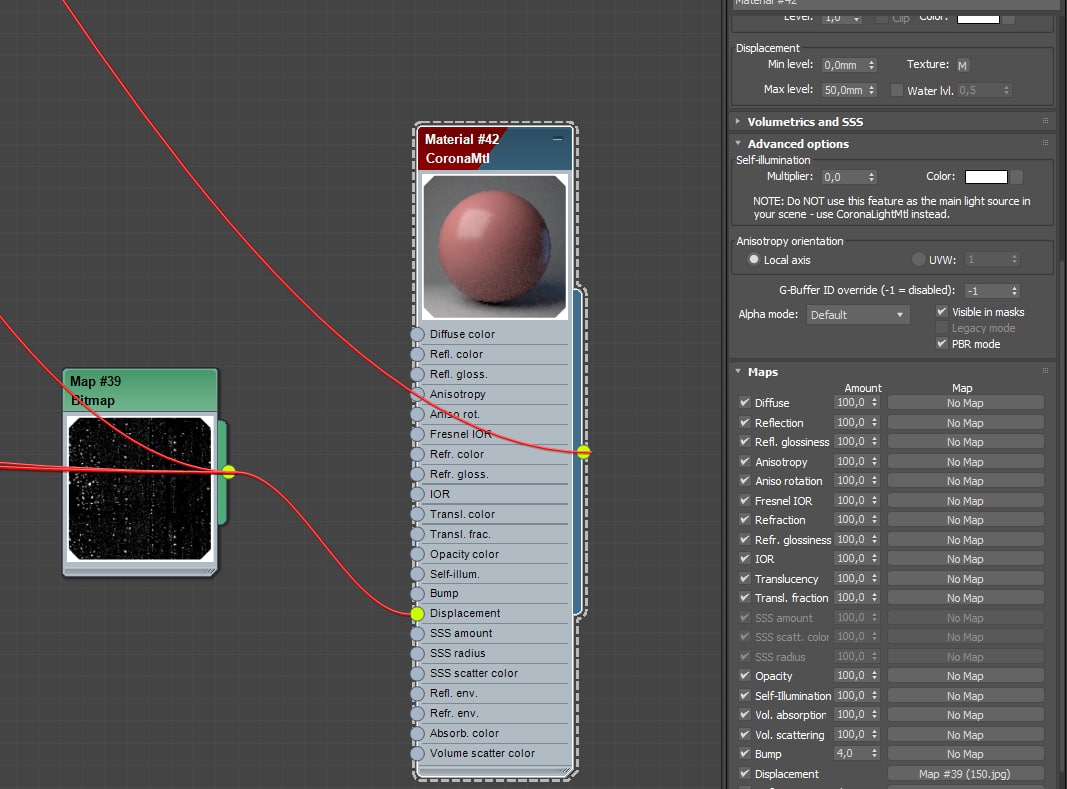Click the Refraction No Map button
Image resolution: width=1067 pixels, height=789 pixels.
point(965,520)
